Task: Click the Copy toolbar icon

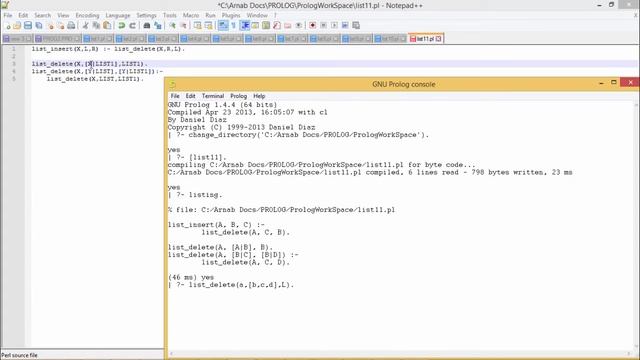Action: [96, 25]
